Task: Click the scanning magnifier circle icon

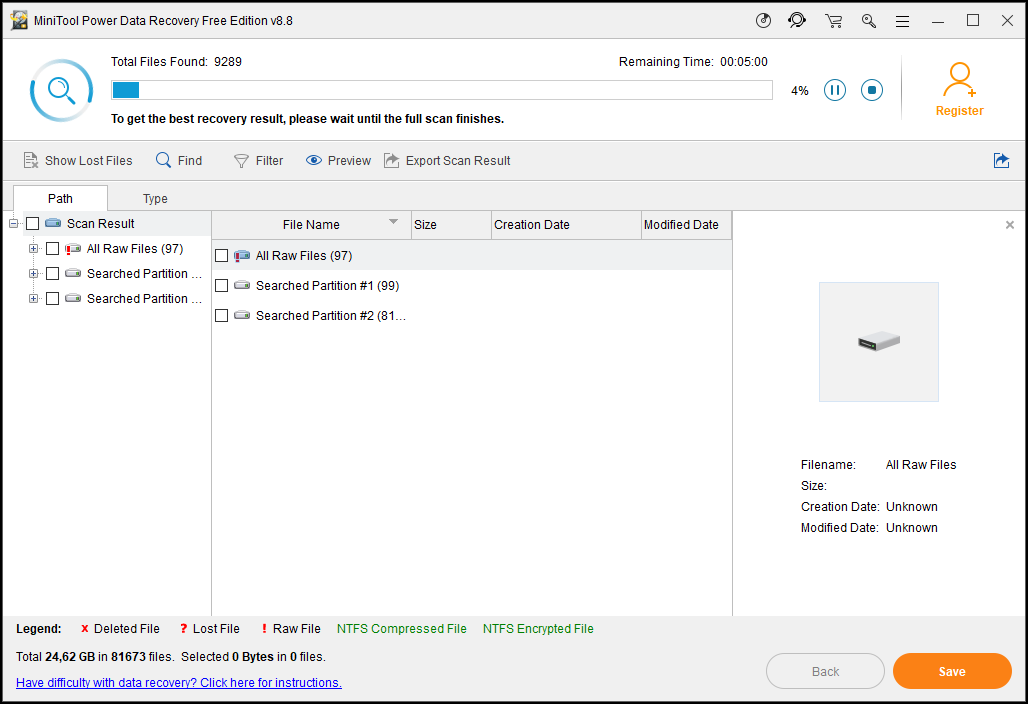Action: coord(62,90)
